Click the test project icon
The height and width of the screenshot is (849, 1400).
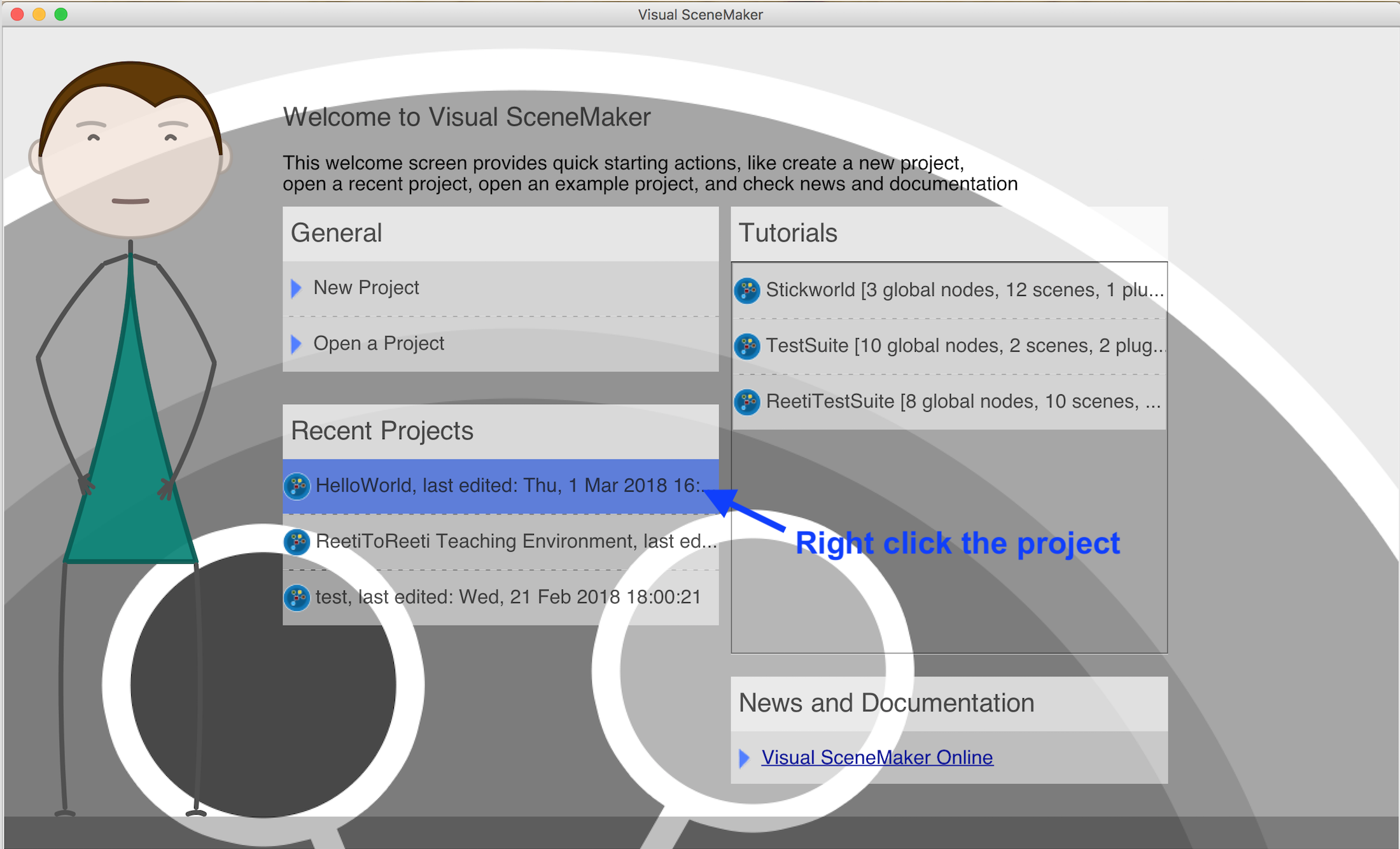(x=297, y=598)
